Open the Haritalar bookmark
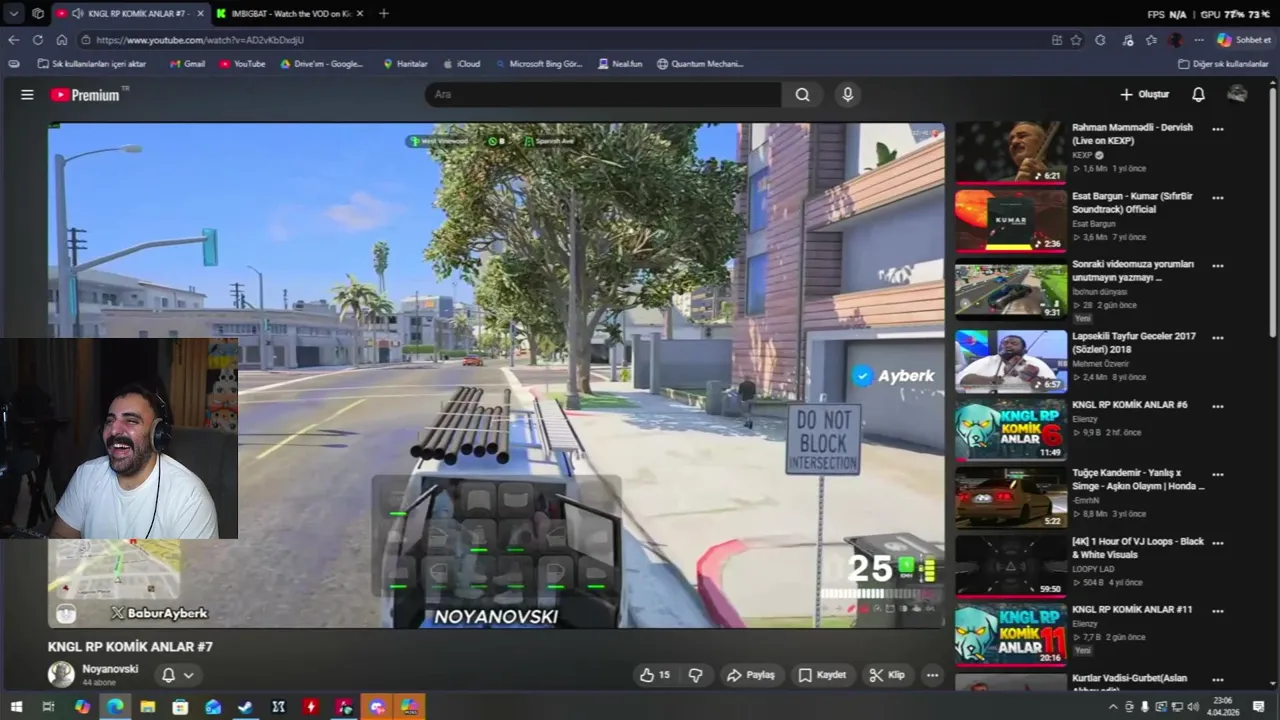Image resolution: width=1280 pixels, height=720 pixels. click(405, 64)
